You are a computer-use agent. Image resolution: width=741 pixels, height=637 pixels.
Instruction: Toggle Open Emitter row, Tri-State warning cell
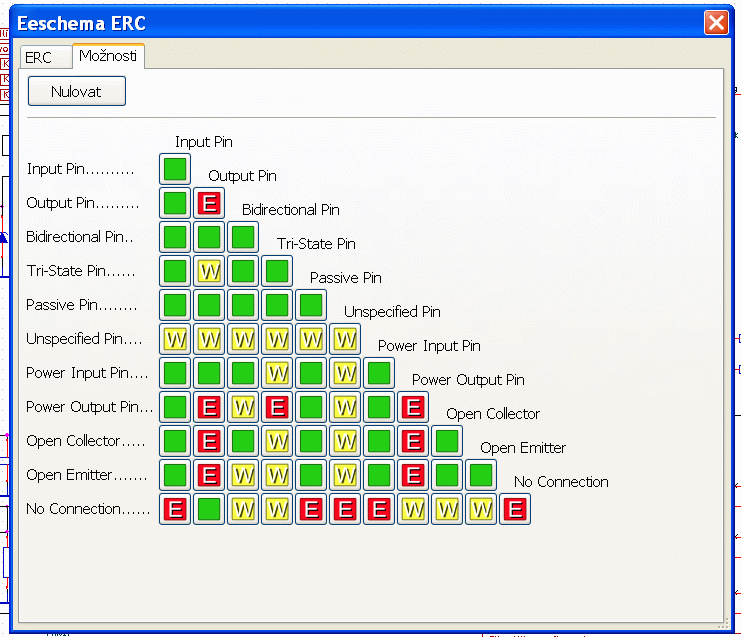tap(277, 475)
